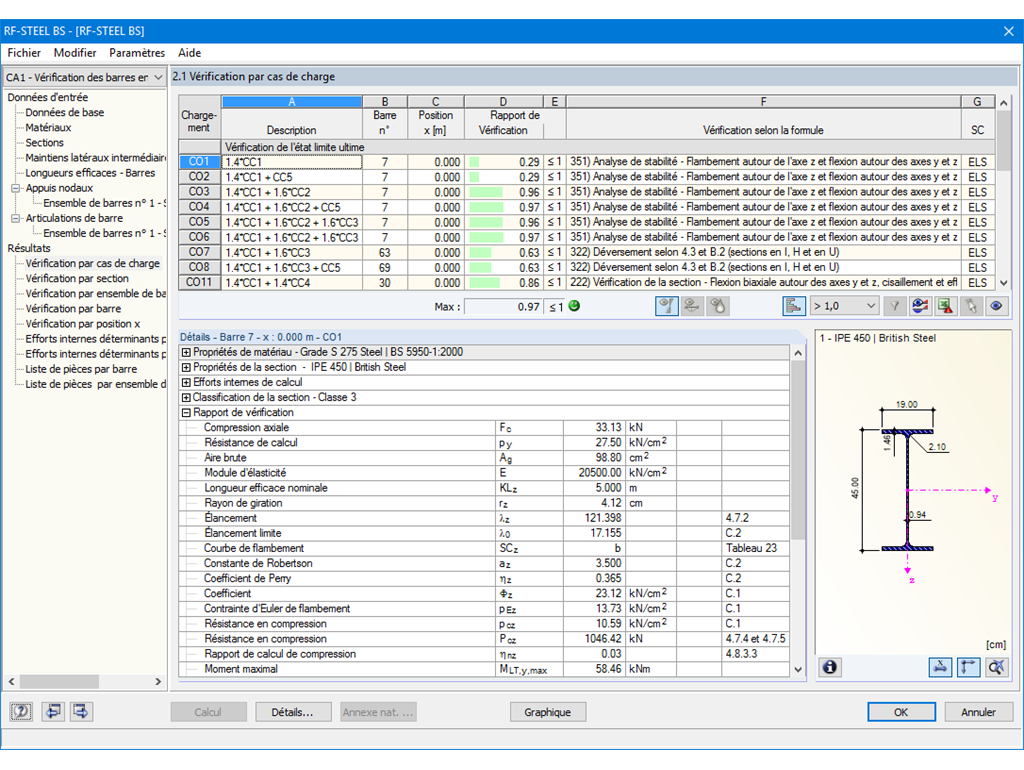1024x770 pixels.
Task: Click the Annuler button
Action: [978, 712]
